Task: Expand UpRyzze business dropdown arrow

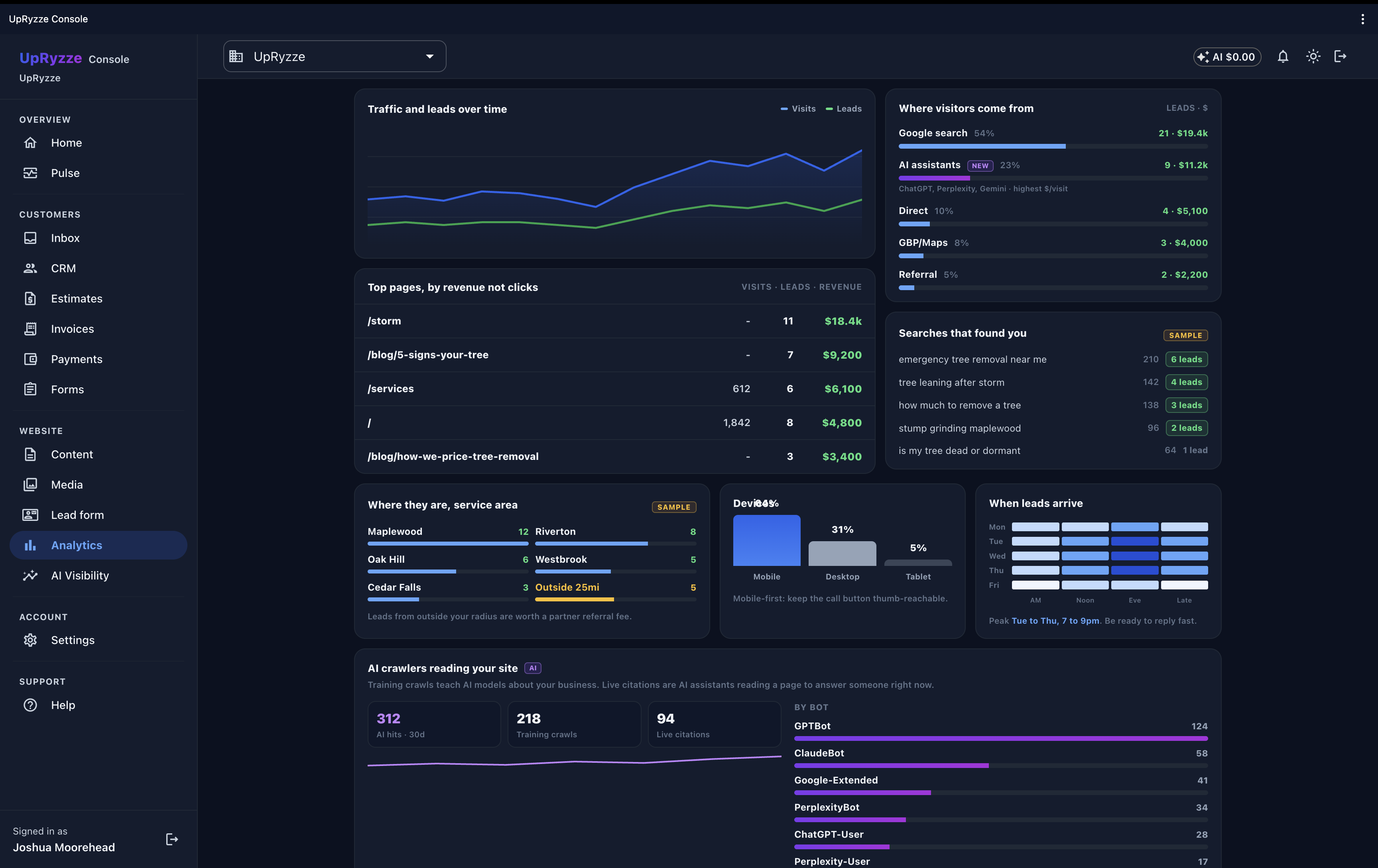Action: [430, 57]
